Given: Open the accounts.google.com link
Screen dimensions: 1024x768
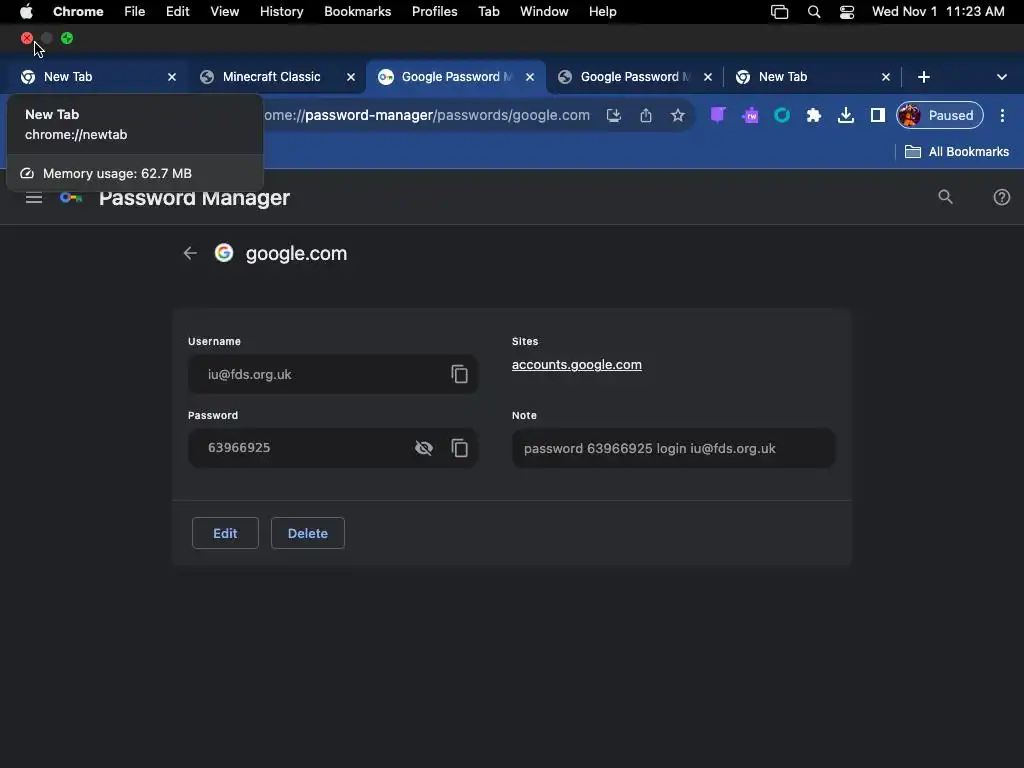Looking at the screenshot, I should pos(577,364).
